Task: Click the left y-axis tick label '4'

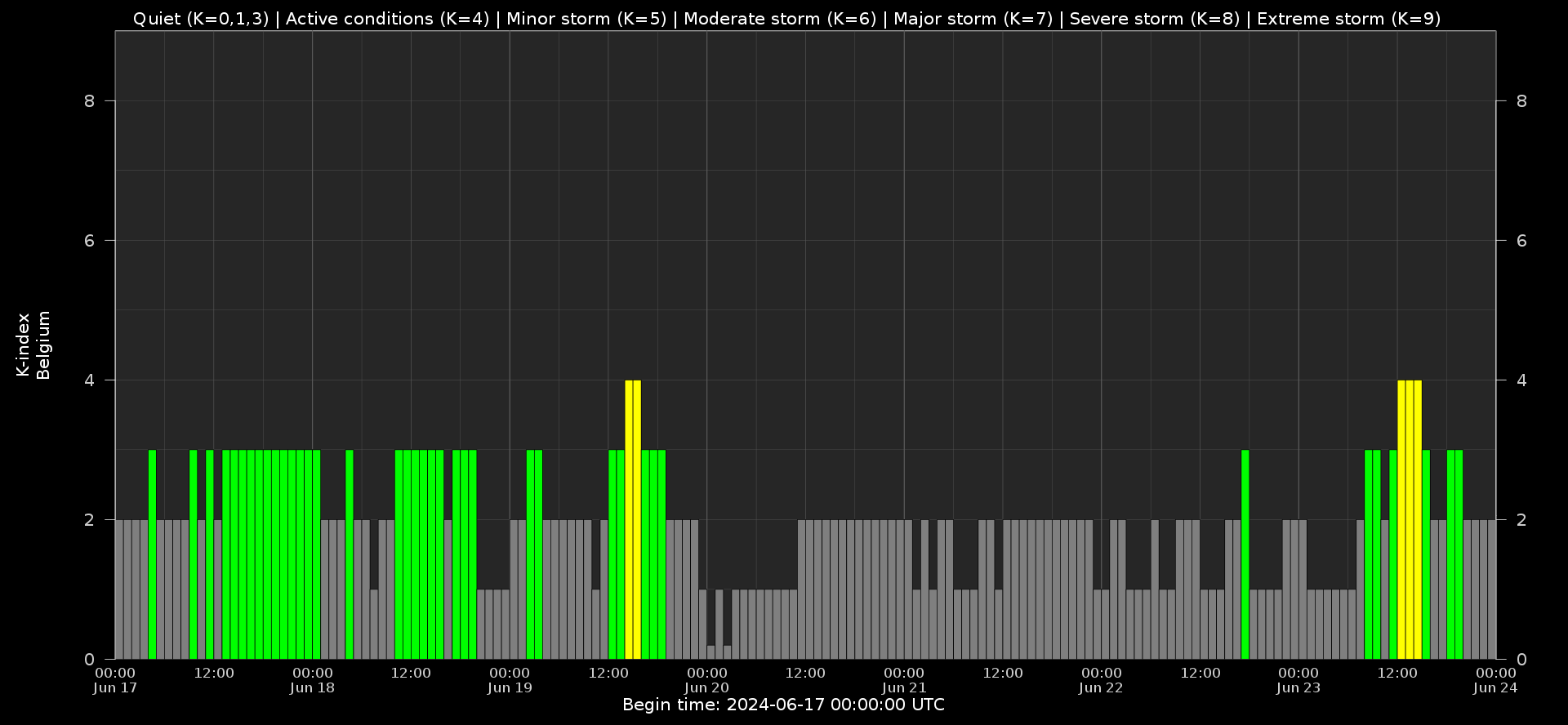Action: click(x=89, y=380)
